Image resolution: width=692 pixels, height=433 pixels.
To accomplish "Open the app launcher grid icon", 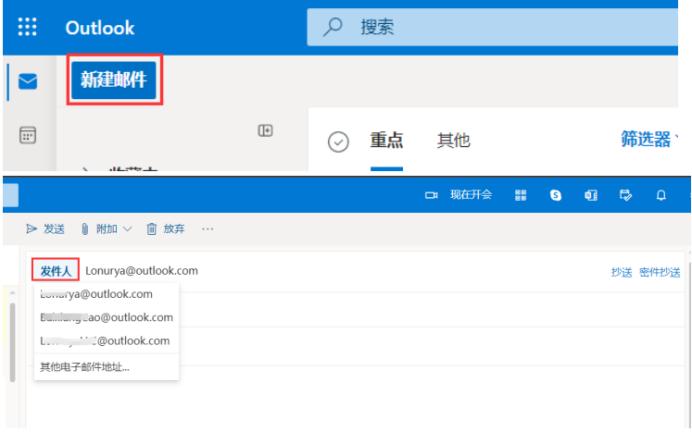I will (x=27, y=27).
